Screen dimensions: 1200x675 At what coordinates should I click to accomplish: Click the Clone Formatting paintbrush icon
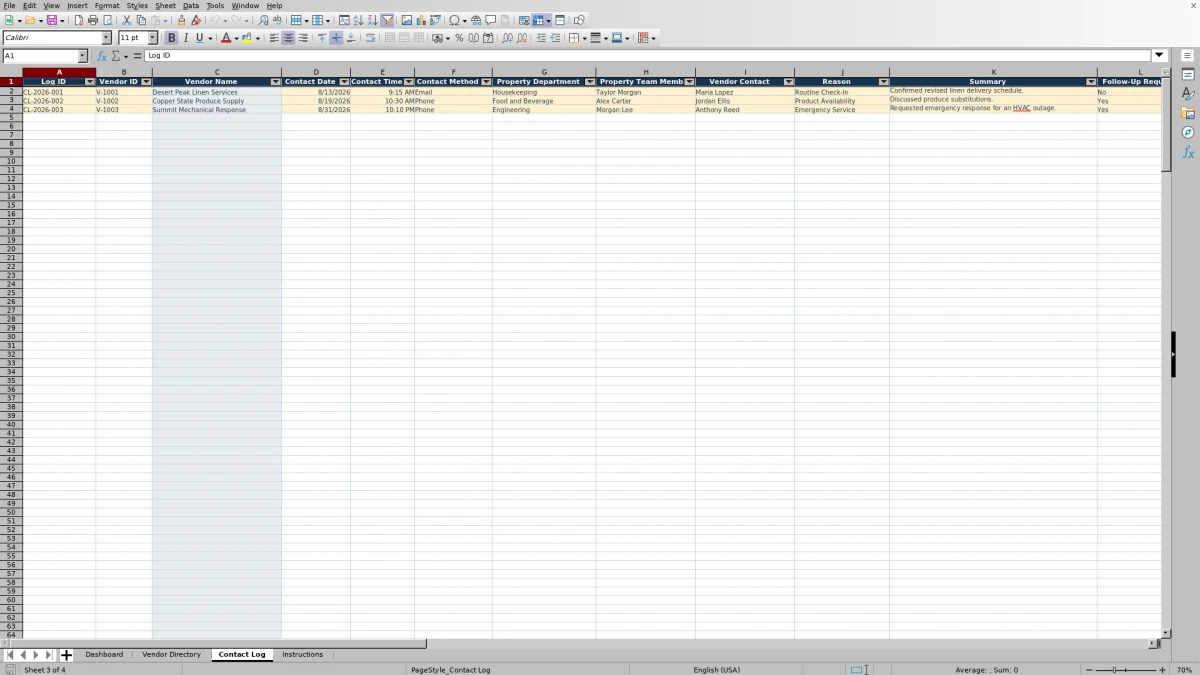click(x=181, y=20)
